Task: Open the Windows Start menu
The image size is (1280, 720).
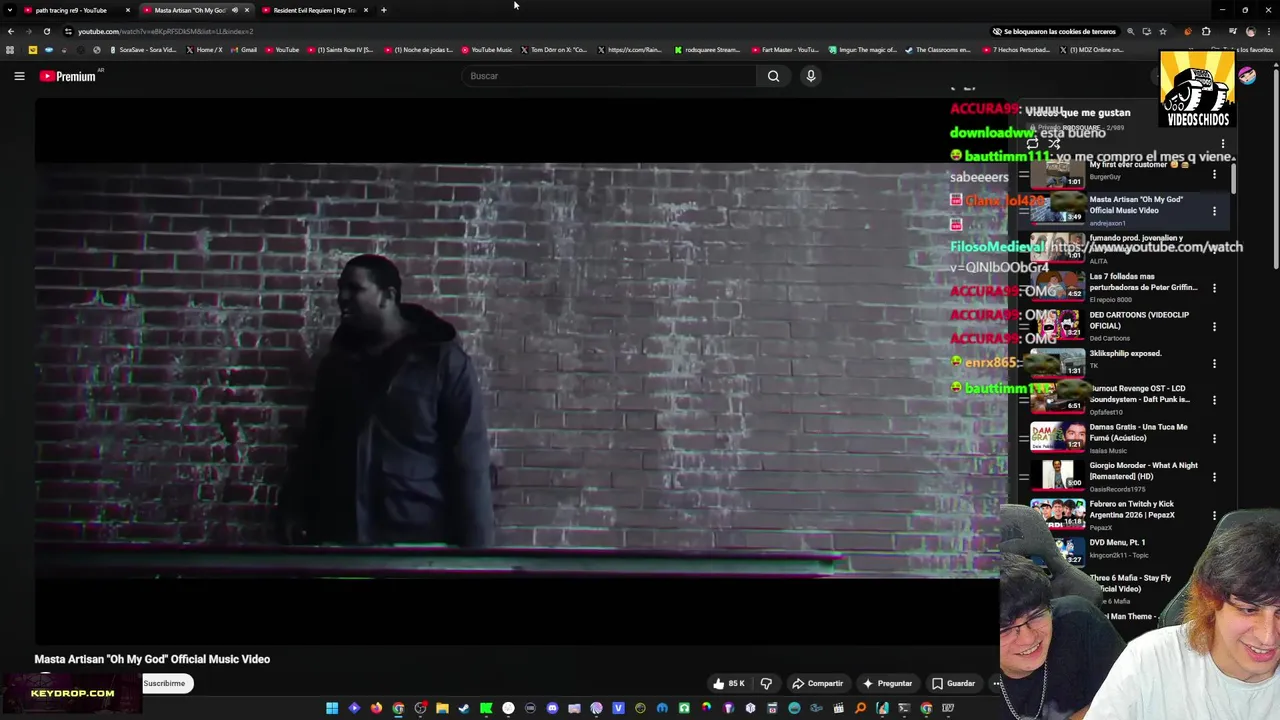Action: tap(332, 708)
